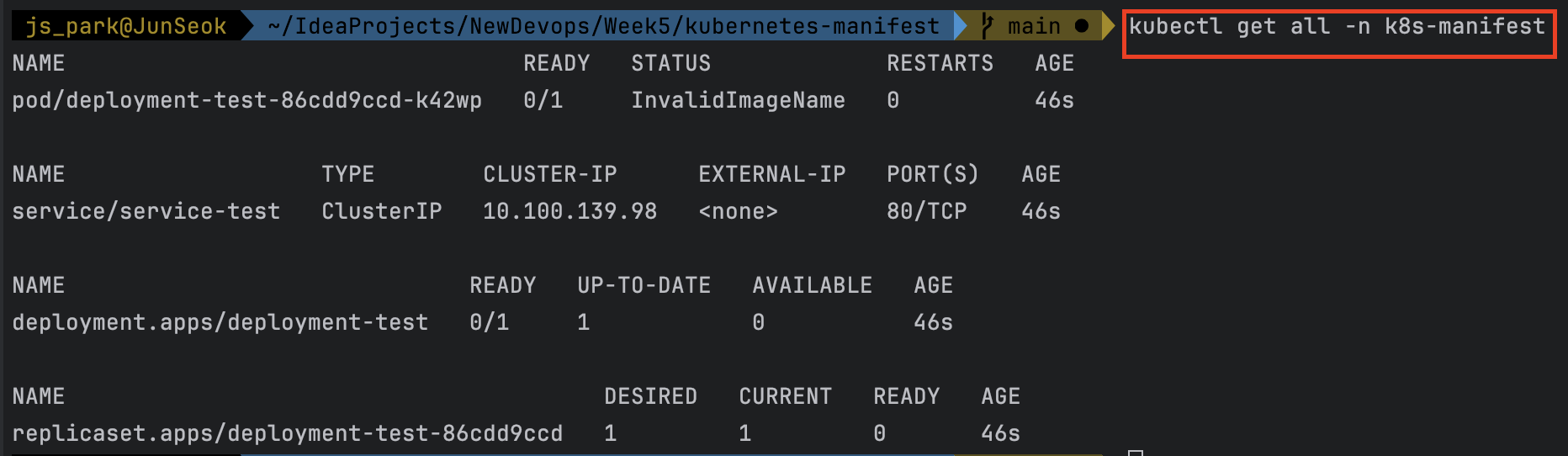Click the EXTERNAL-IP column header
1568x456 pixels.
pyautogui.click(x=772, y=175)
